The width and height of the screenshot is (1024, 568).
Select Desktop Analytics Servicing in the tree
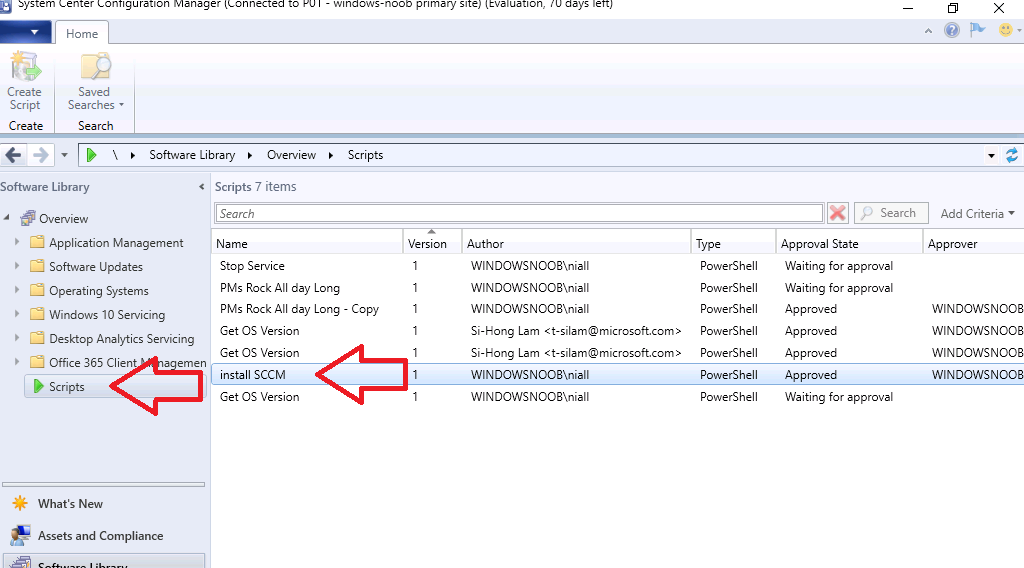coord(121,339)
